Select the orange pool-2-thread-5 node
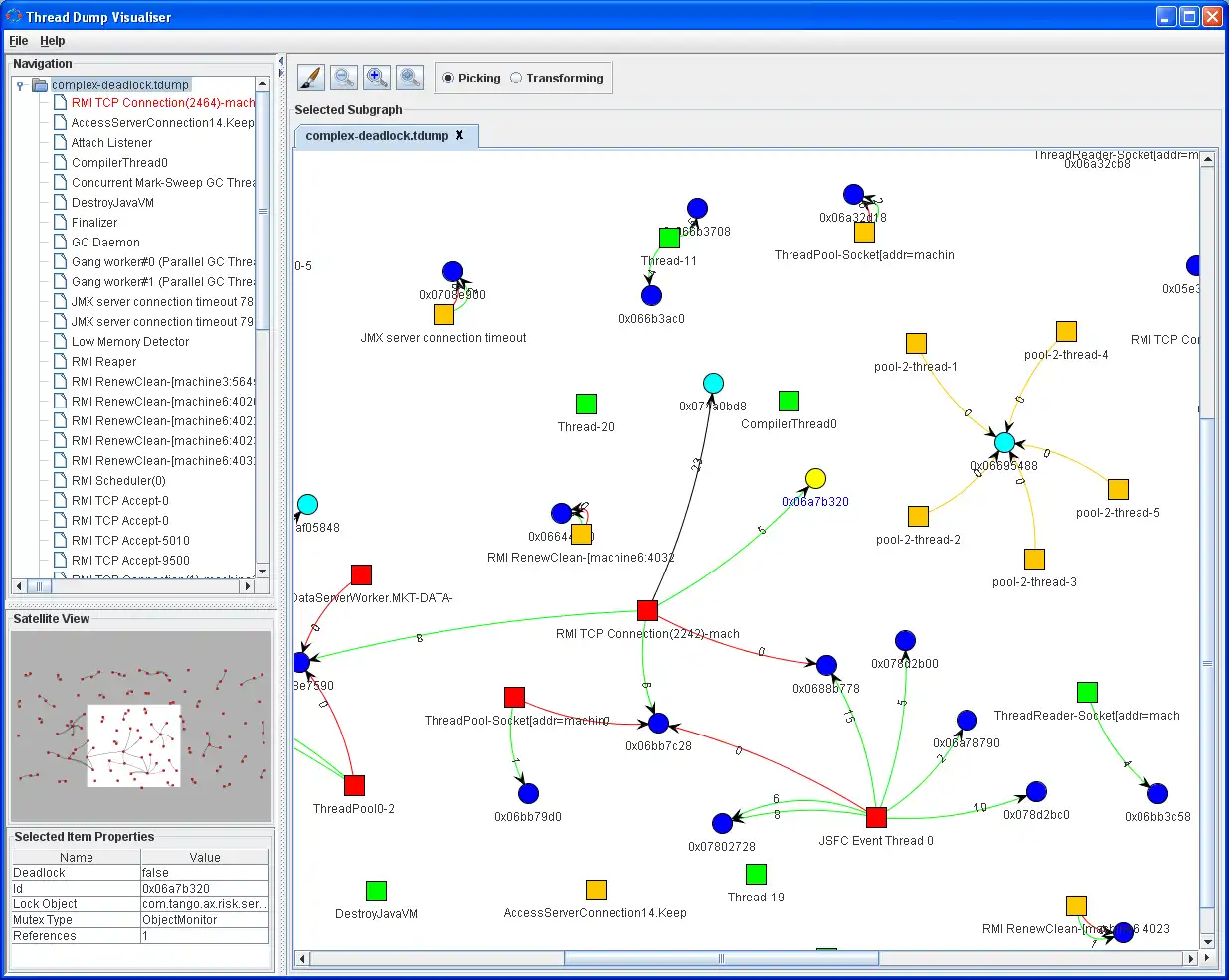The image size is (1229, 980). (1118, 489)
